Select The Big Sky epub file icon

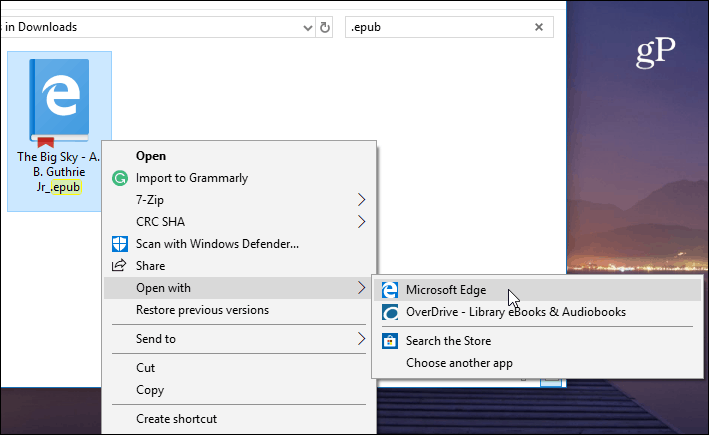(59, 103)
